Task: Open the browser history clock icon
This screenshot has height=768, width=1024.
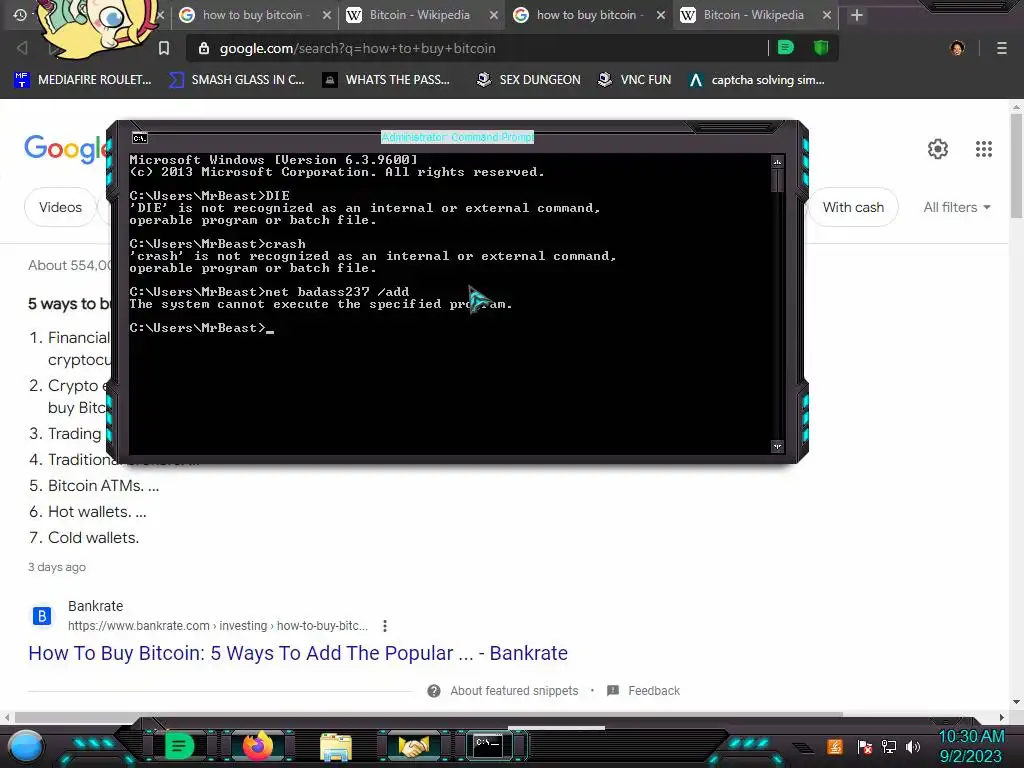Action: 20,14
